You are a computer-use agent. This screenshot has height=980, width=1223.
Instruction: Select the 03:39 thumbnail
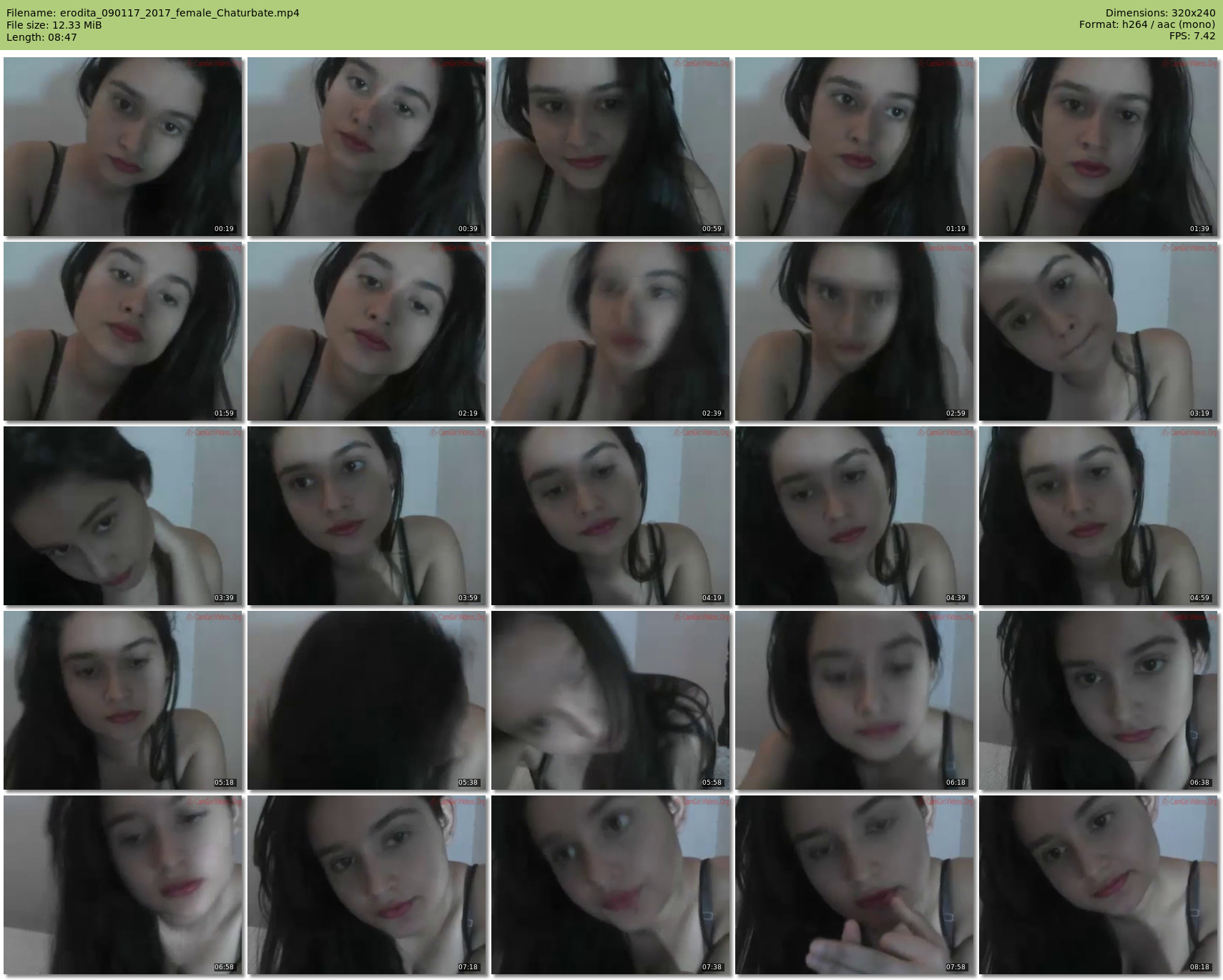123,516
